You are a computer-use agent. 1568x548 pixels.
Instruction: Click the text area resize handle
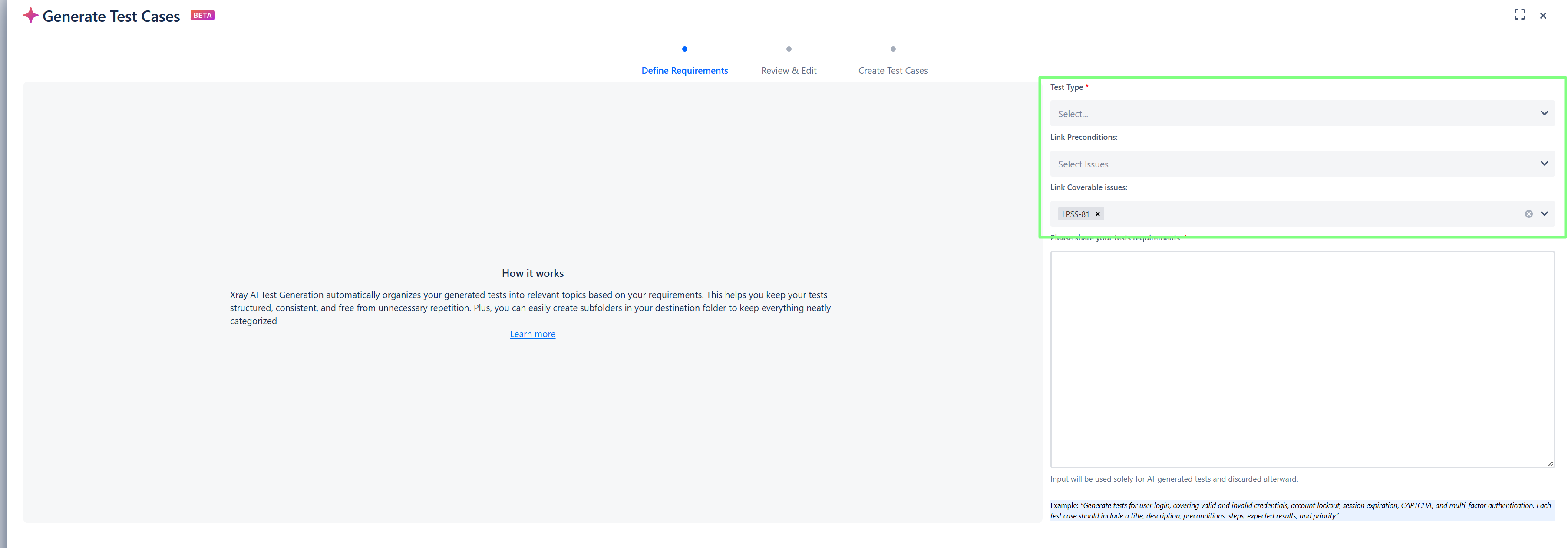click(x=1550, y=463)
